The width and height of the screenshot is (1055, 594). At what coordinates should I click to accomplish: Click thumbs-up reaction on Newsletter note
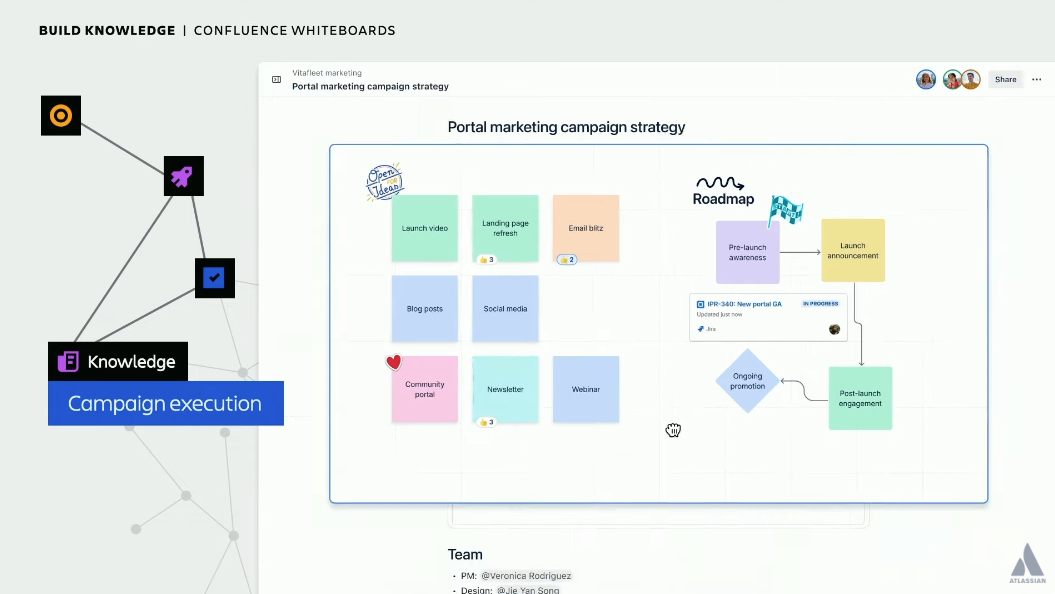pyautogui.click(x=486, y=422)
